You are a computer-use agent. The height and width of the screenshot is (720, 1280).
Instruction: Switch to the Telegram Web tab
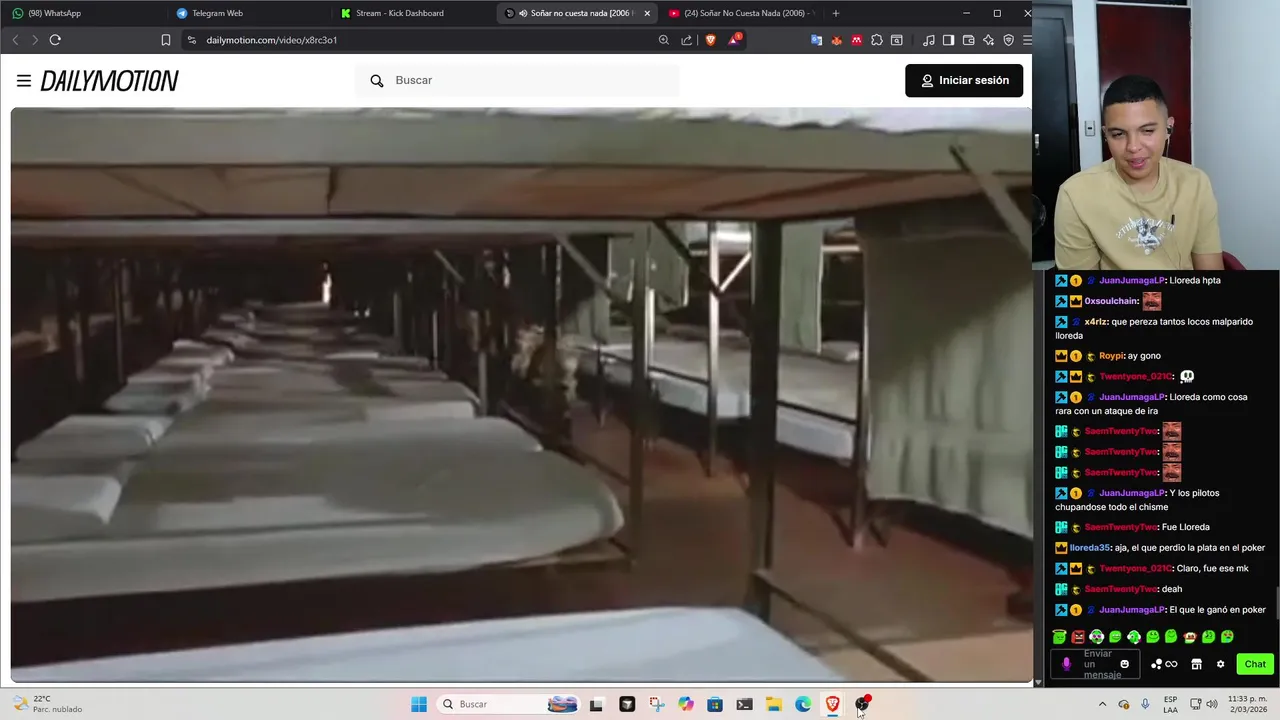(x=246, y=13)
